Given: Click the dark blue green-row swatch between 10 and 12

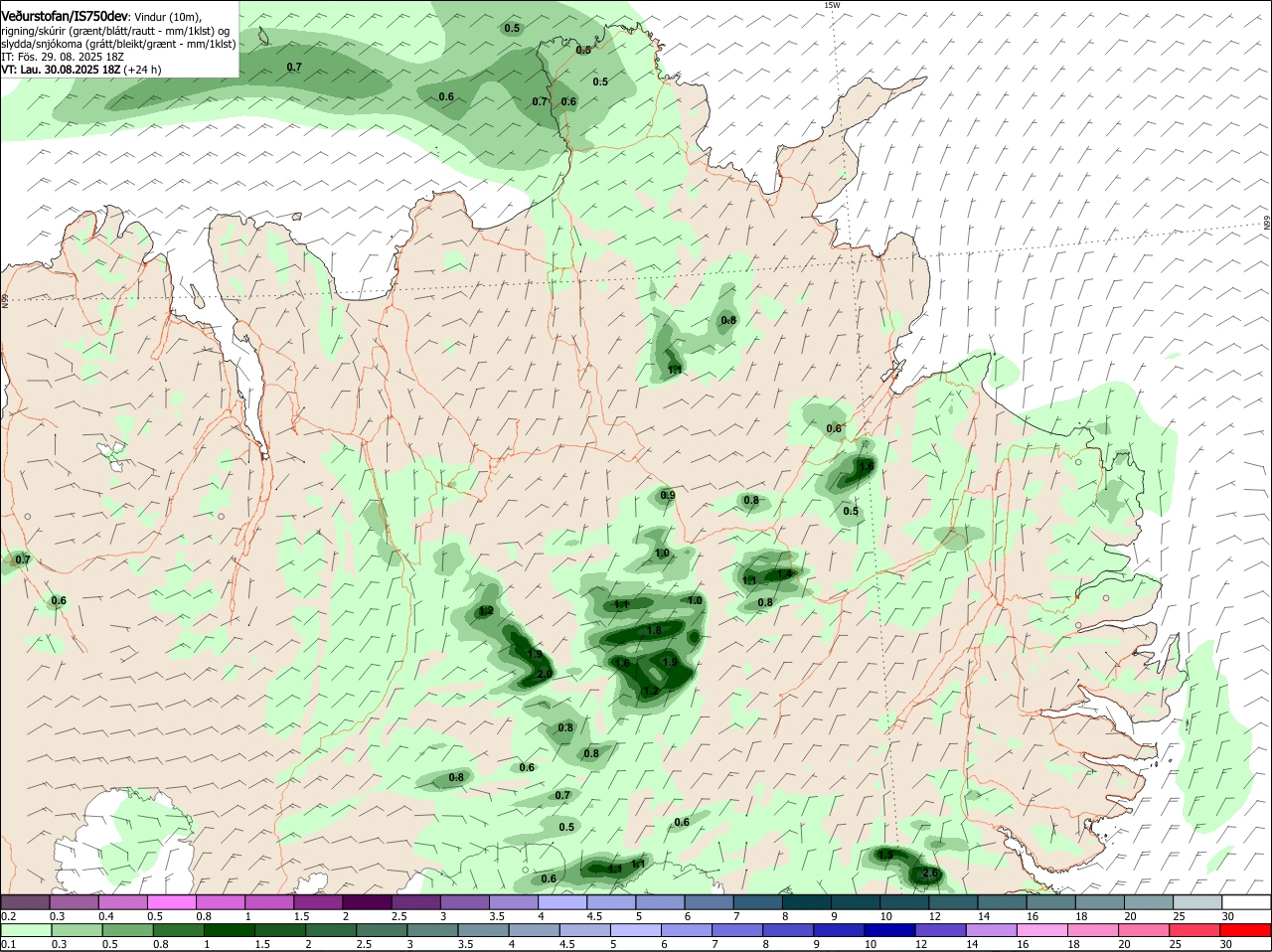Looking at the screenshot, I should (x=888, y=930).
